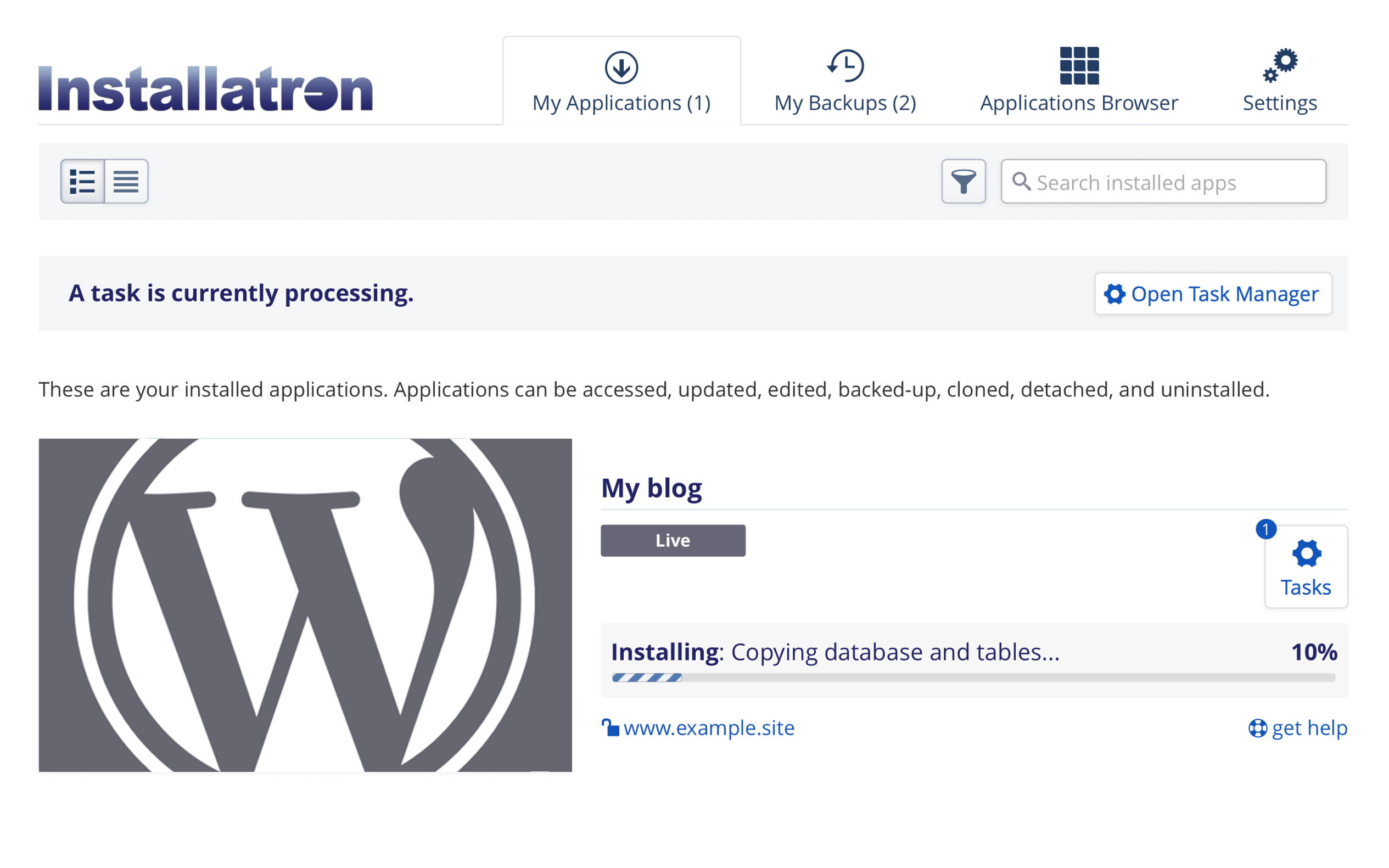Click the magnifier icon in search box
Screen dimensions: 1389x868
point(1021,181)
